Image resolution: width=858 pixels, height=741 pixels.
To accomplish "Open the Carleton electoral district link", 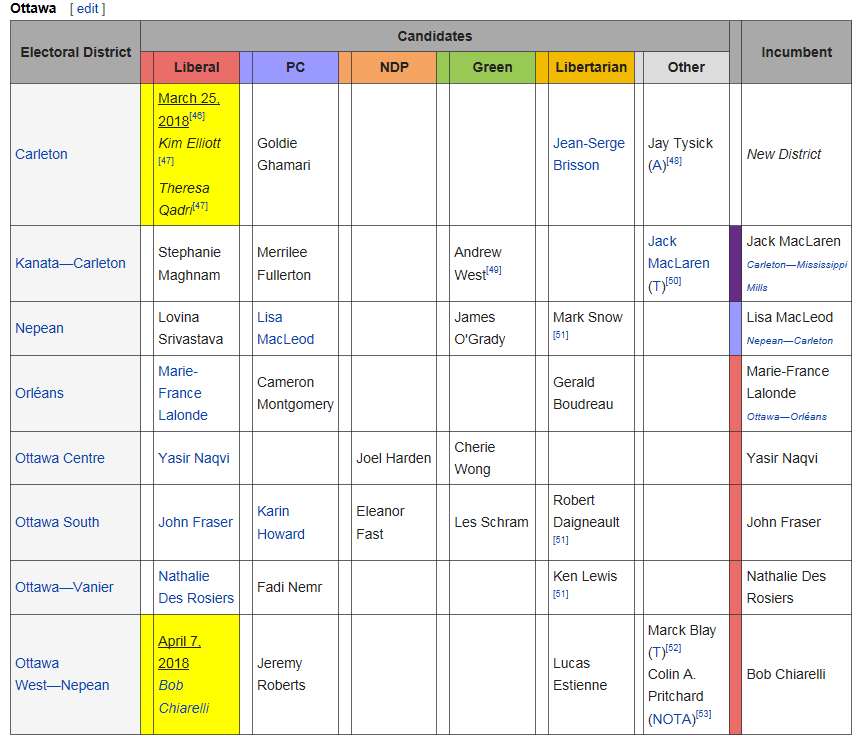I will (x=41, y=154).
